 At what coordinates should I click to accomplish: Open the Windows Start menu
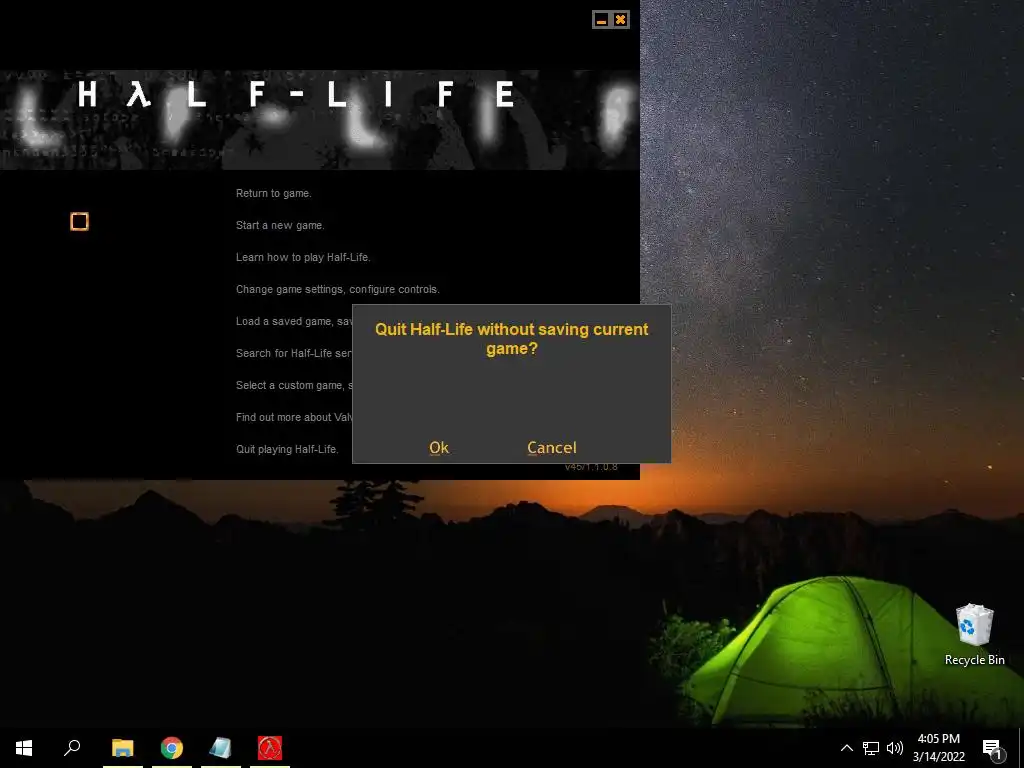point(24,748)
